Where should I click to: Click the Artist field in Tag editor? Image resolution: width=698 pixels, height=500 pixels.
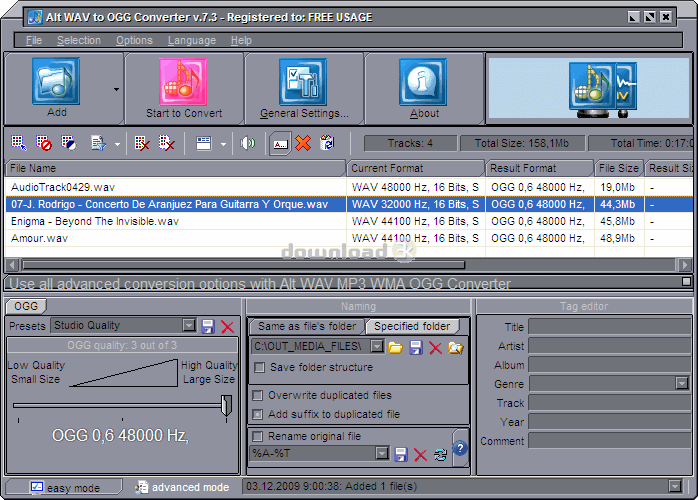(609, 346)
